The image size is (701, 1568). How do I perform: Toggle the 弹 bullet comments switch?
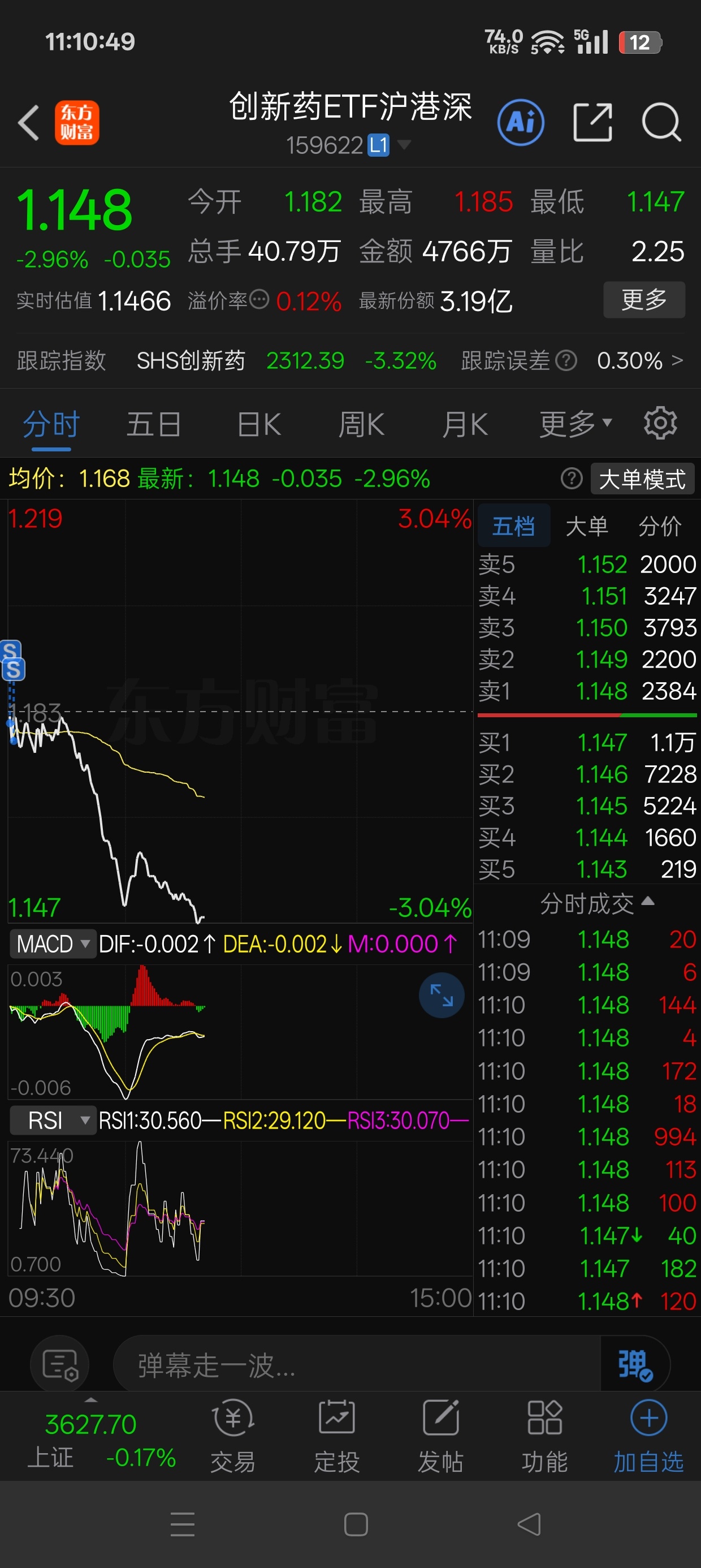point(635,1365)
